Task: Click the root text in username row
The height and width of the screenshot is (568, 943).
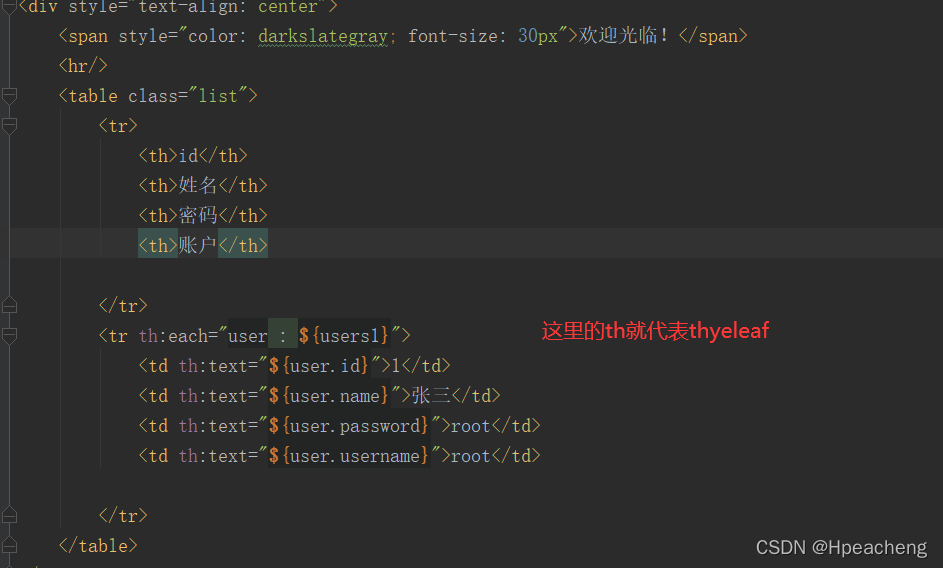Action: 471,456
